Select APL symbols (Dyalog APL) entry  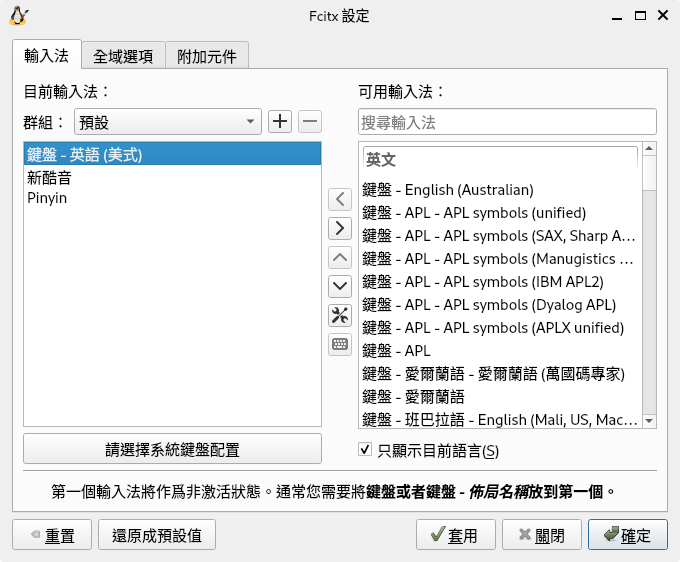pyautogui.click(x=500, y=305)
